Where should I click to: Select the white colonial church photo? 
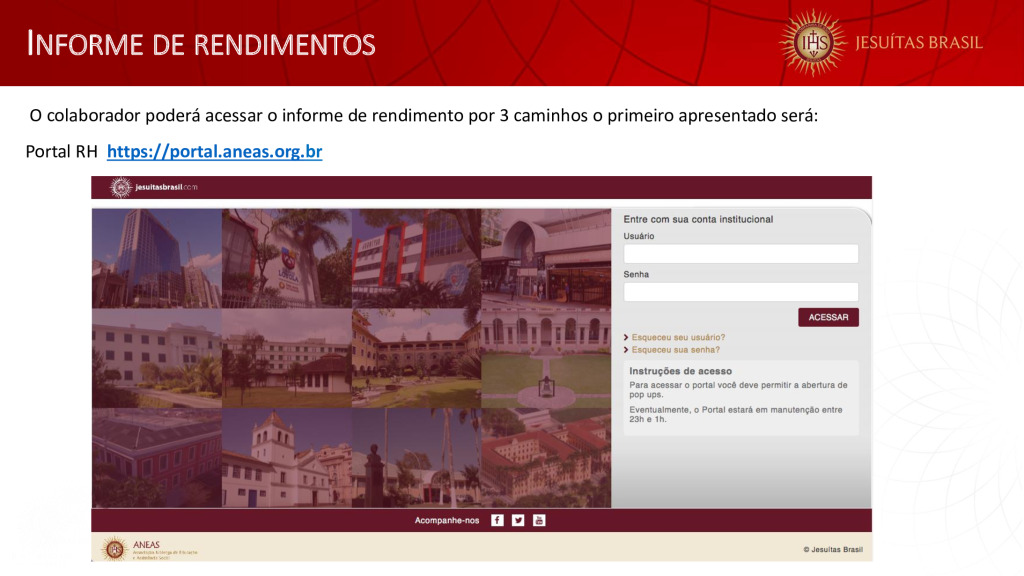point(286,458)
